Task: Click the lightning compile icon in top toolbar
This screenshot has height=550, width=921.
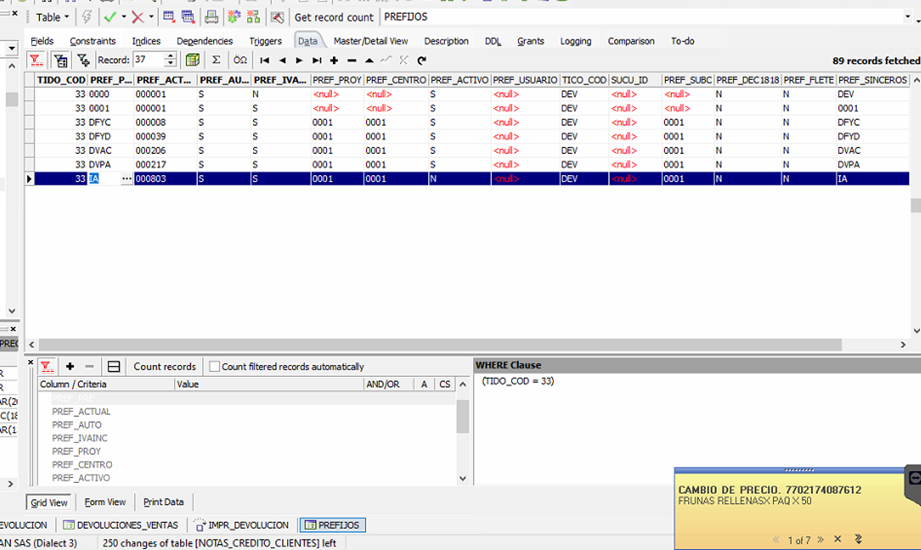Action: pos(86,17)
